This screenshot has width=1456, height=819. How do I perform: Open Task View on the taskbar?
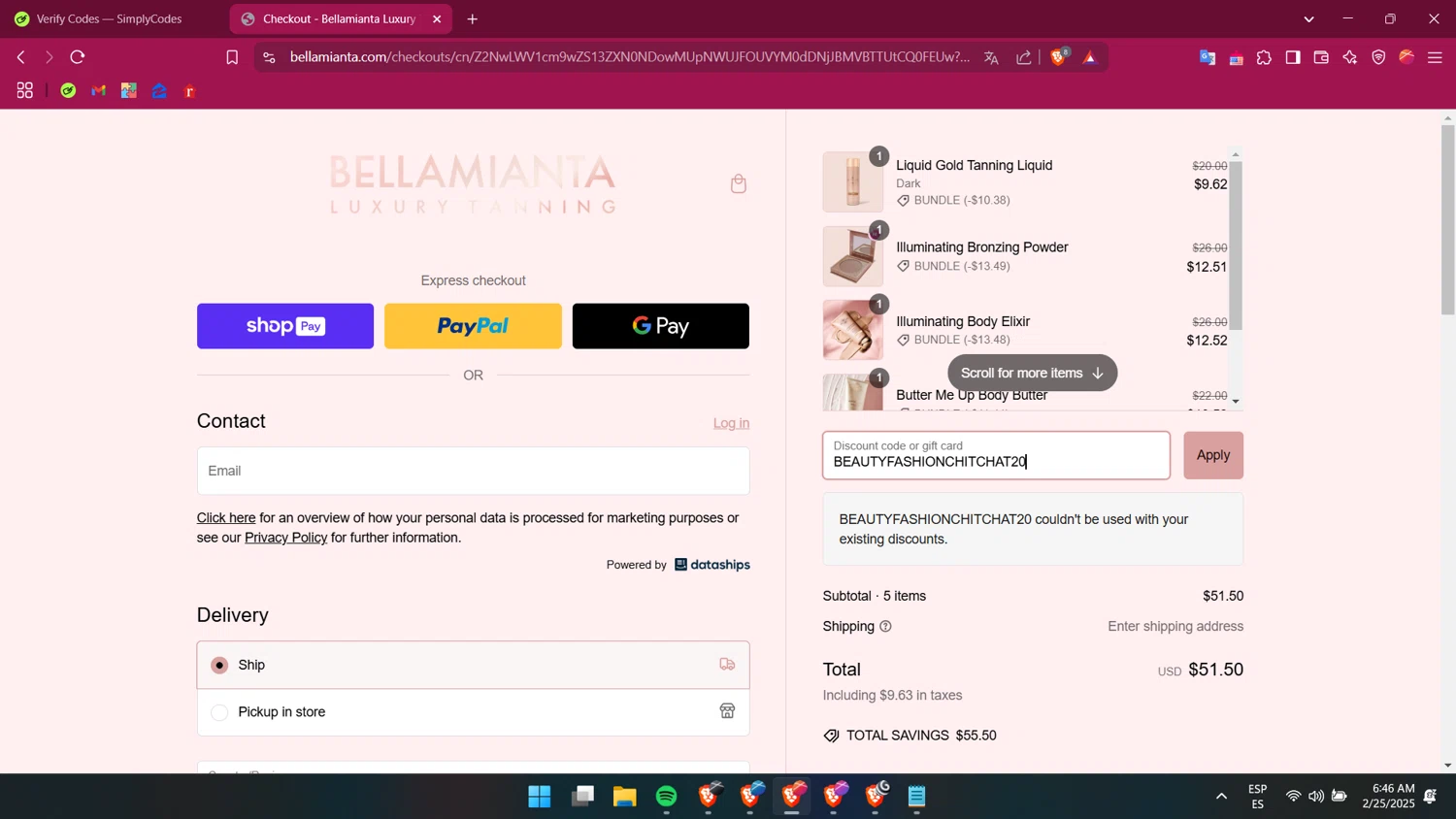[582, 797]
